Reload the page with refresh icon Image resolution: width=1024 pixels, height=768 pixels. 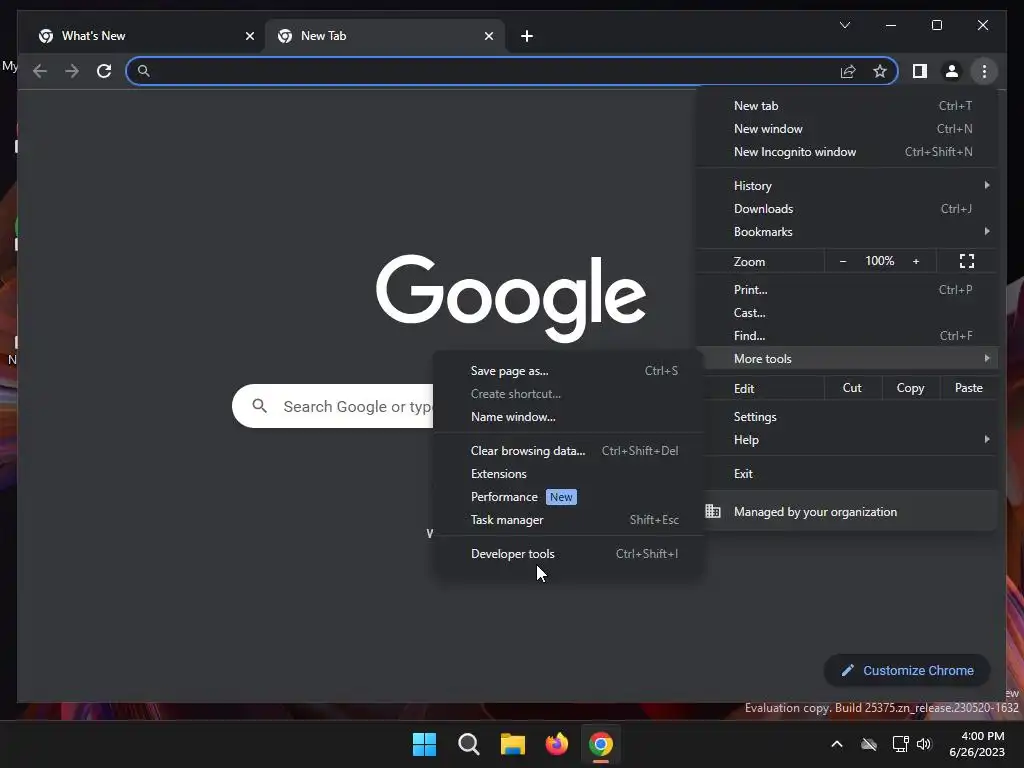coord(104,71)
